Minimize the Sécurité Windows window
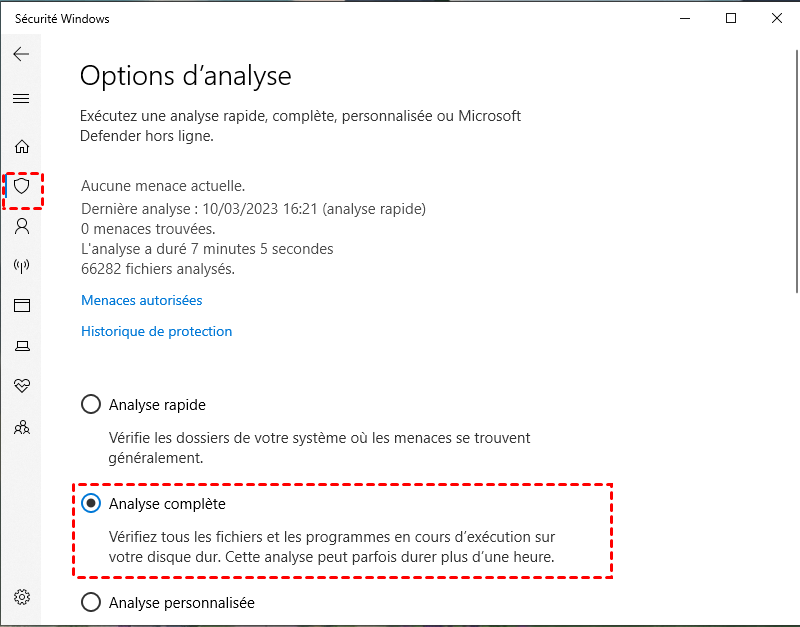The height and width of the screenshot is (627, 800). pyautogui.click(x=685, y=18)
